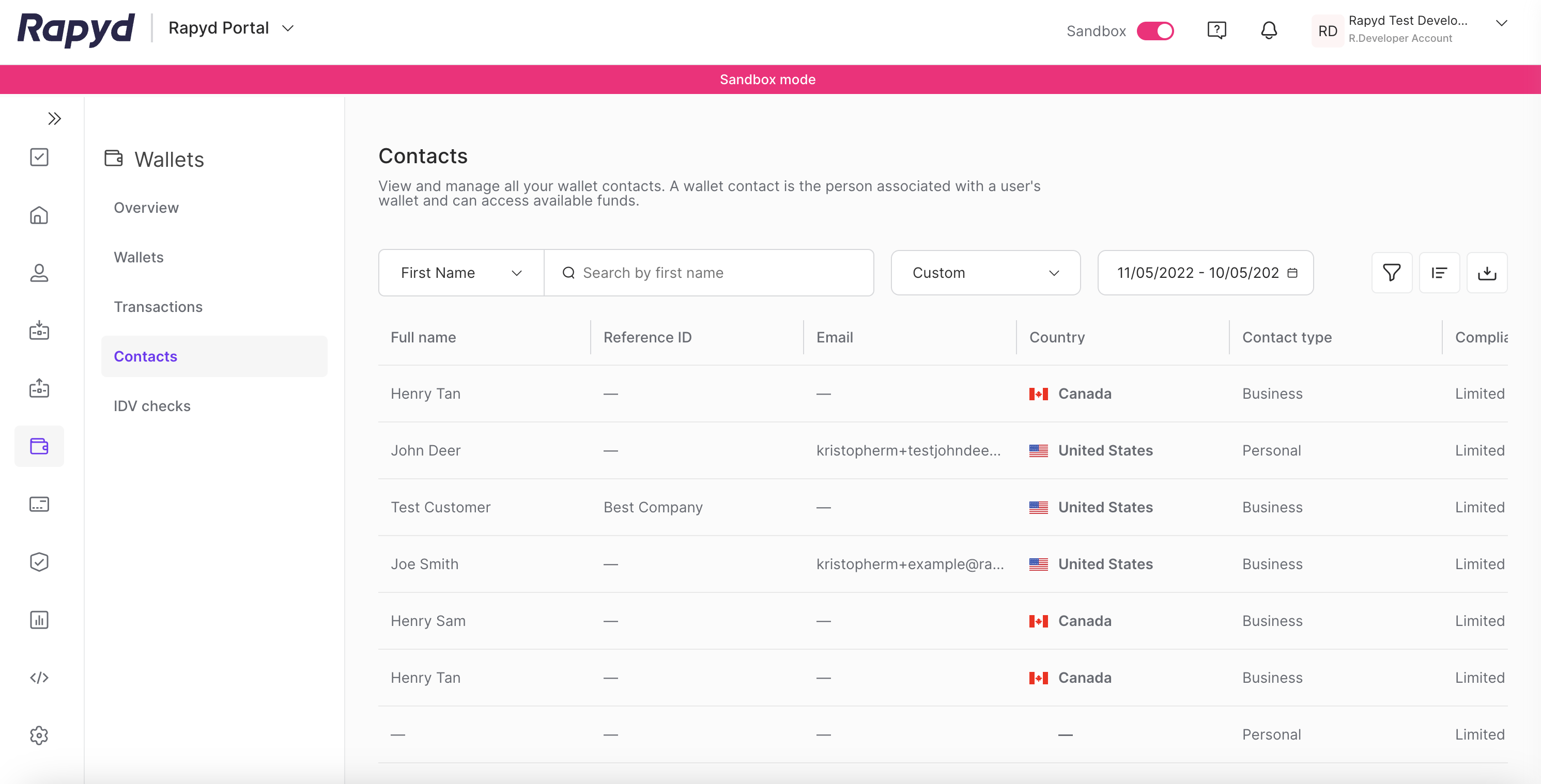Click the filter funnel icon
Image resolution: width=1541 pixels, height=784 pixels.
[1391, 273]
